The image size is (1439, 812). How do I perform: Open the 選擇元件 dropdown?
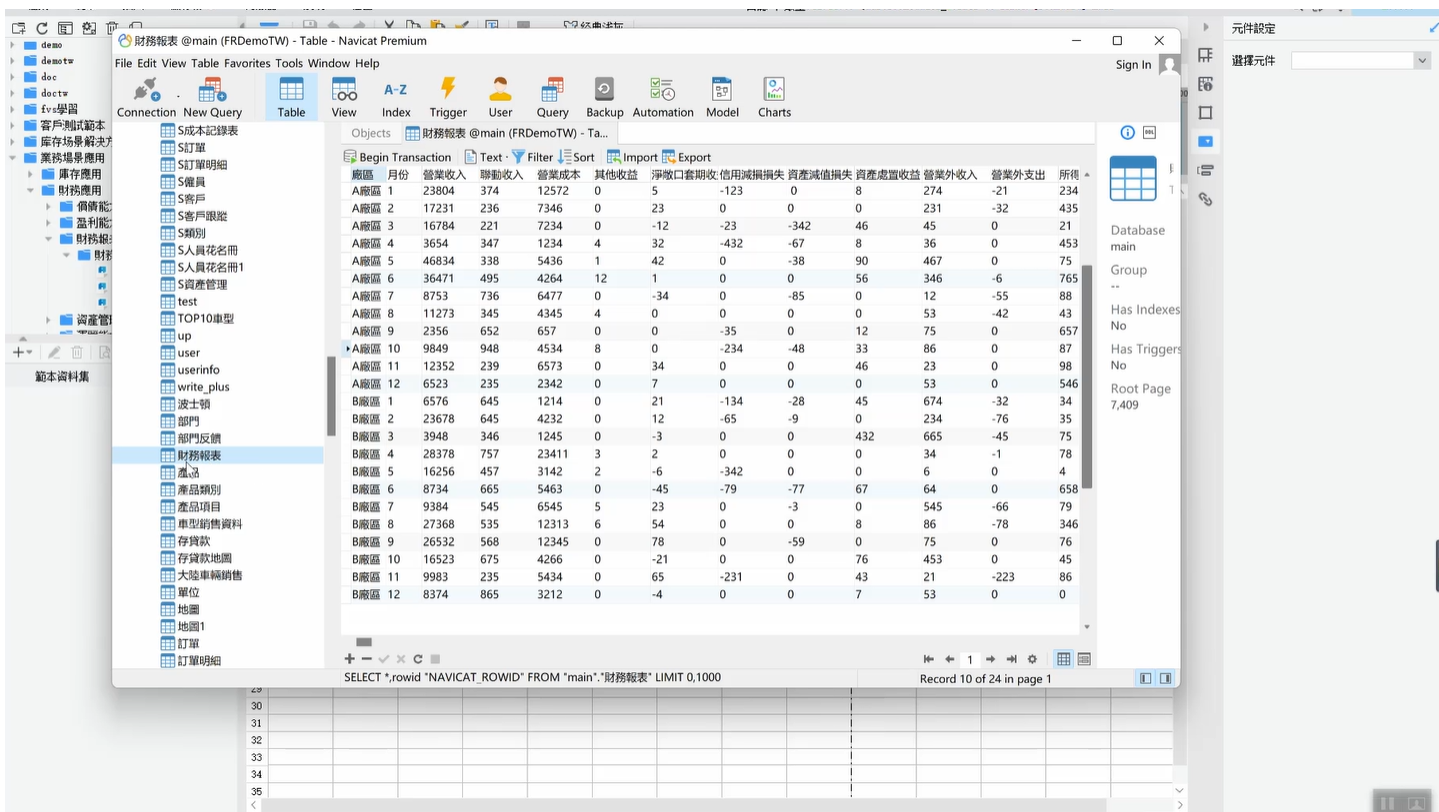1422,61
